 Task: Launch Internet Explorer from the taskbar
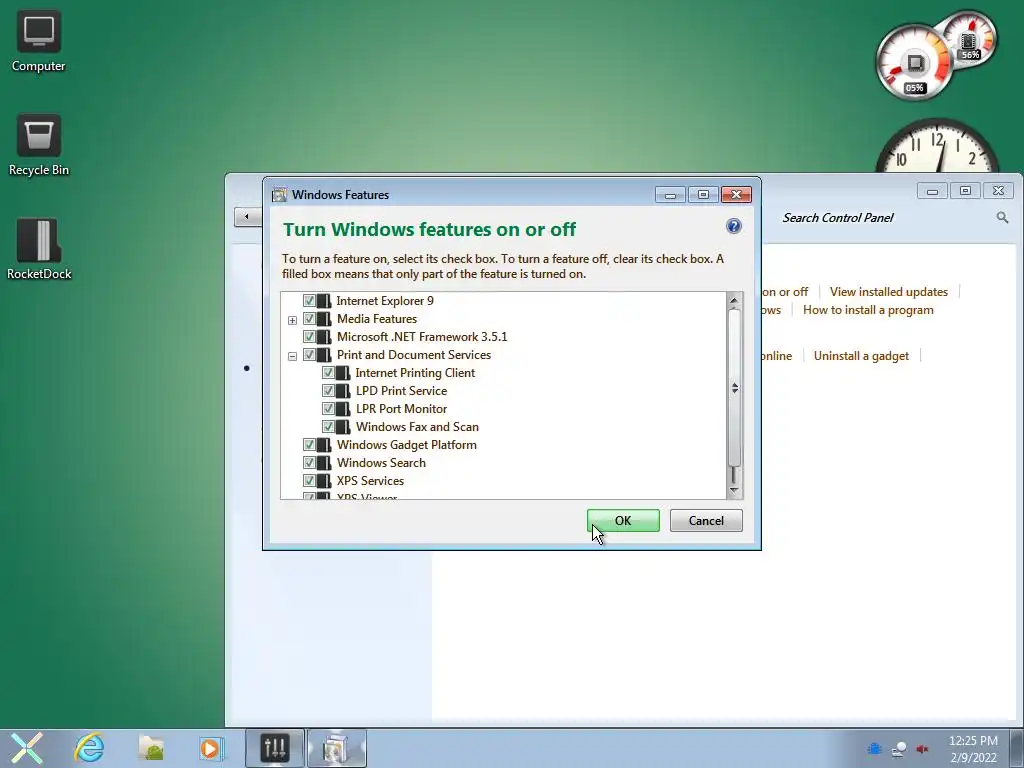pos(89,748)
